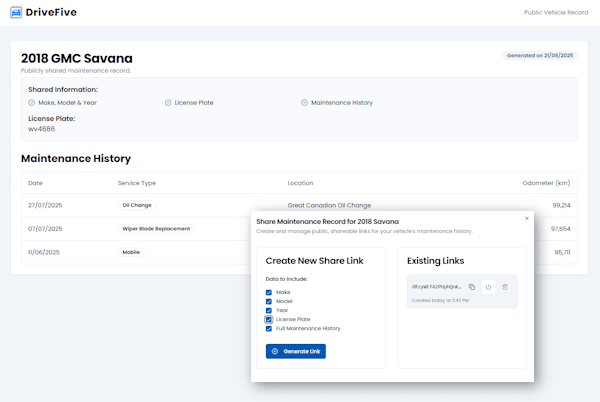The width and height of the screenshot is (600, 402).
Task: Delete the existing share link
Action: pos(505,287)
